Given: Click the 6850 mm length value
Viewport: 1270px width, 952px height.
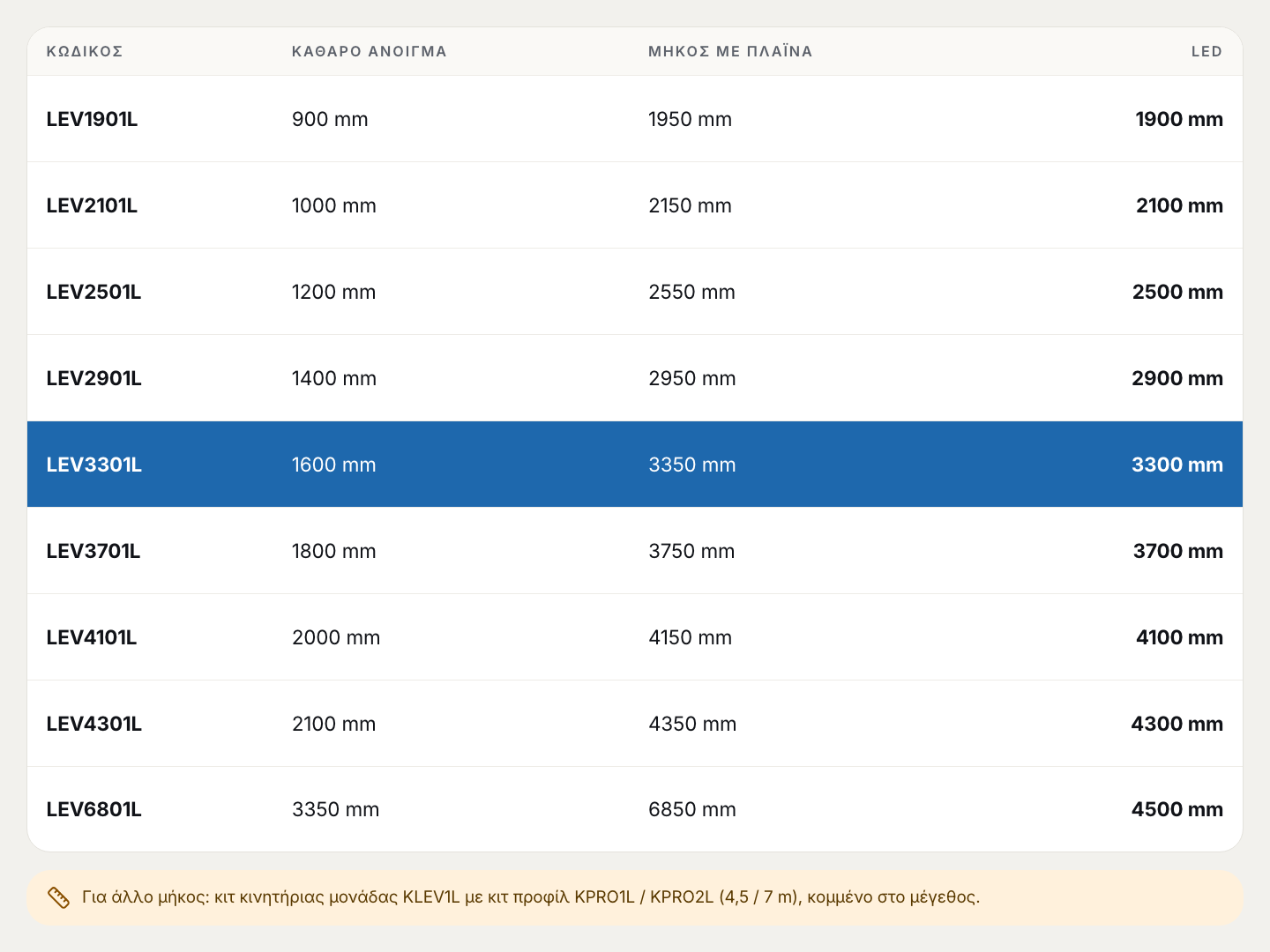Looking at the screenshot, I should 692,809.
